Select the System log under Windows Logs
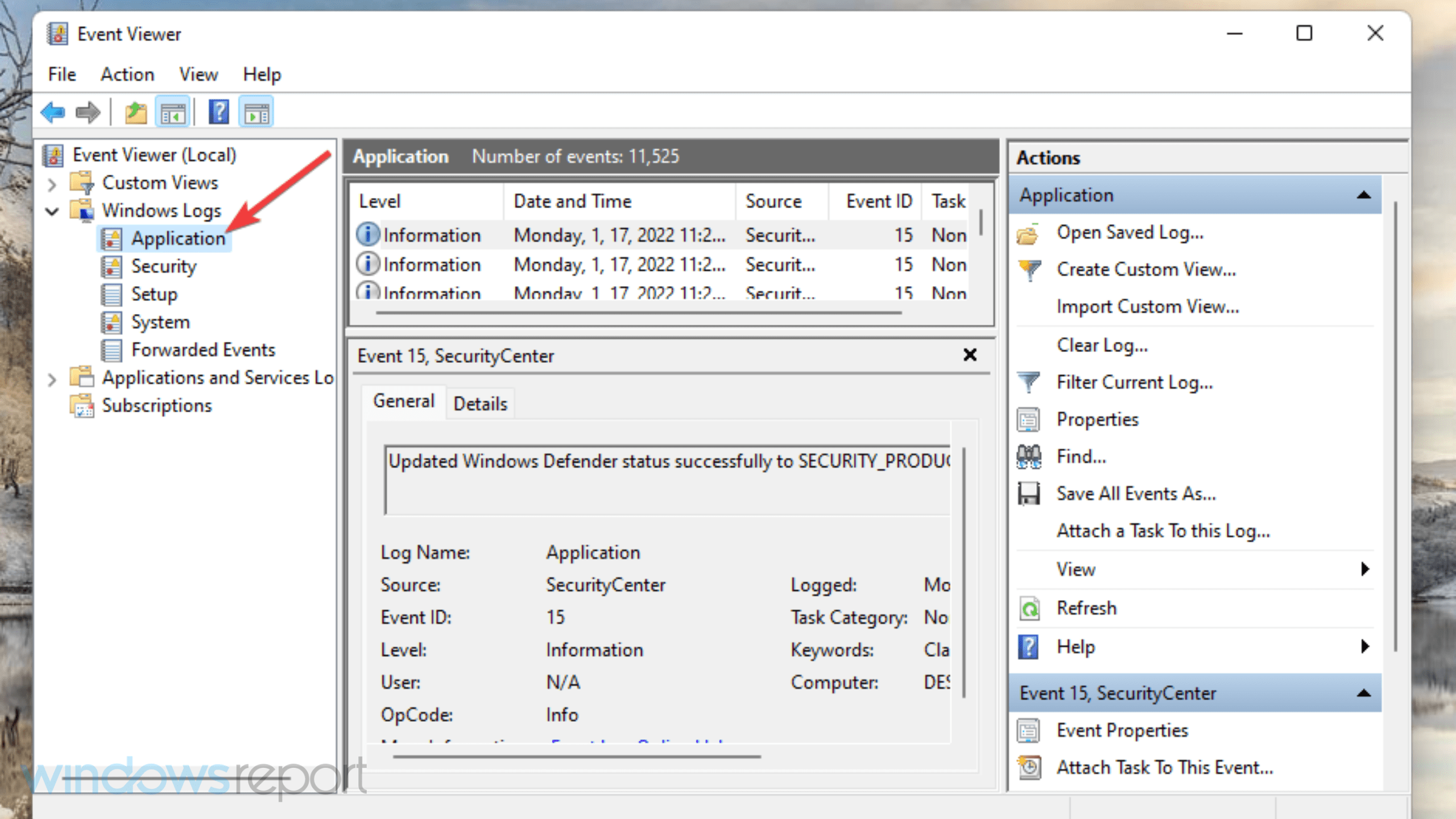 pyautogui.click(x=160, y=321)
